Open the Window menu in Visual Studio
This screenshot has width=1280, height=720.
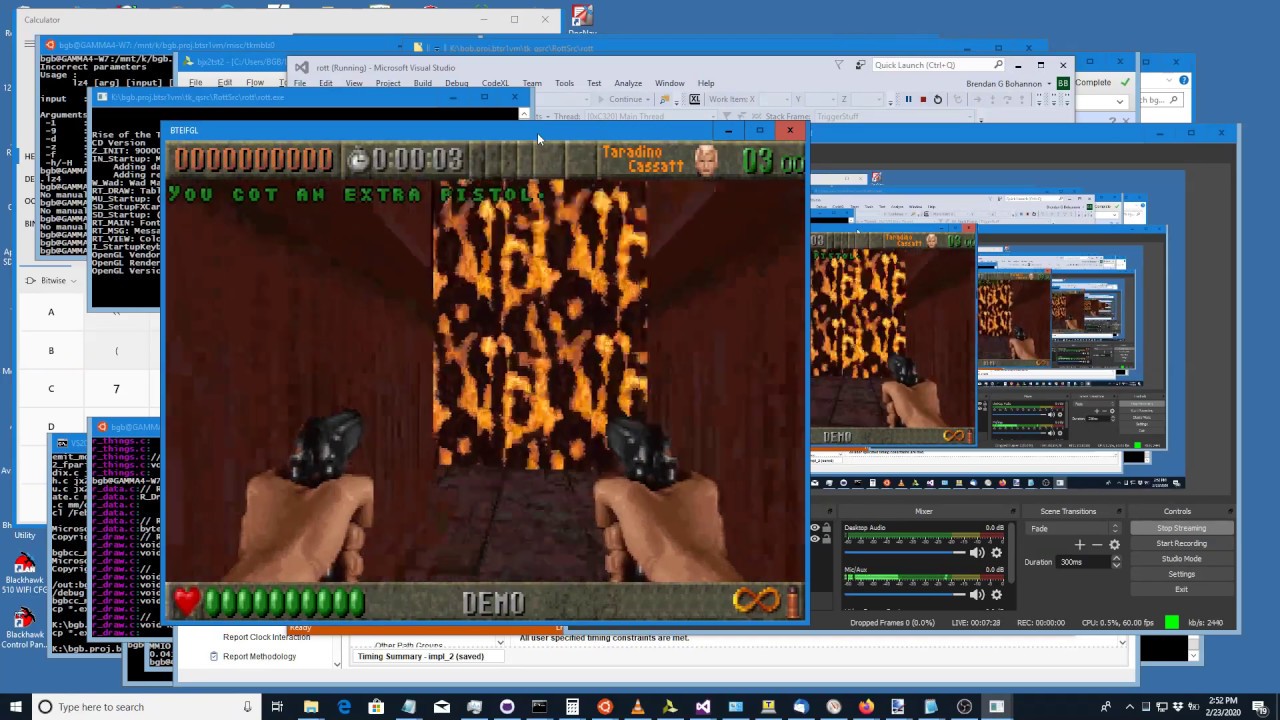coord(670,83)
